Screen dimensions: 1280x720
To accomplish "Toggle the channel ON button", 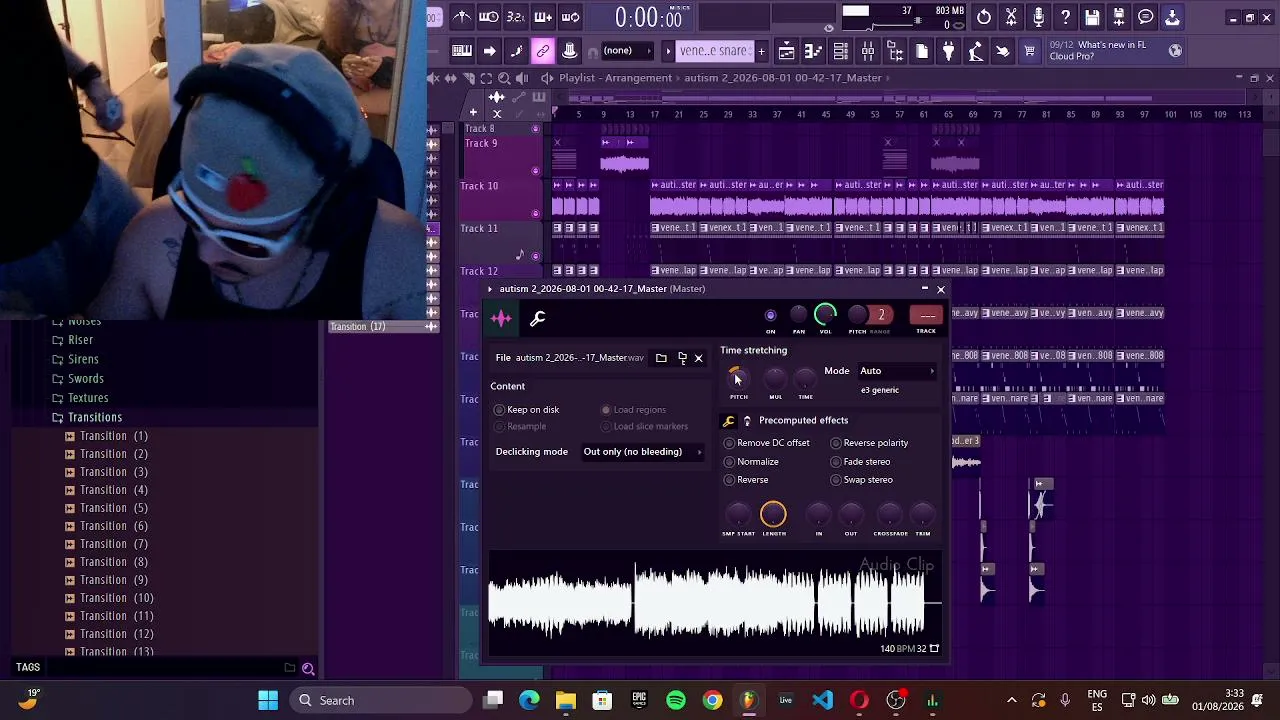I will click(770, 316).
